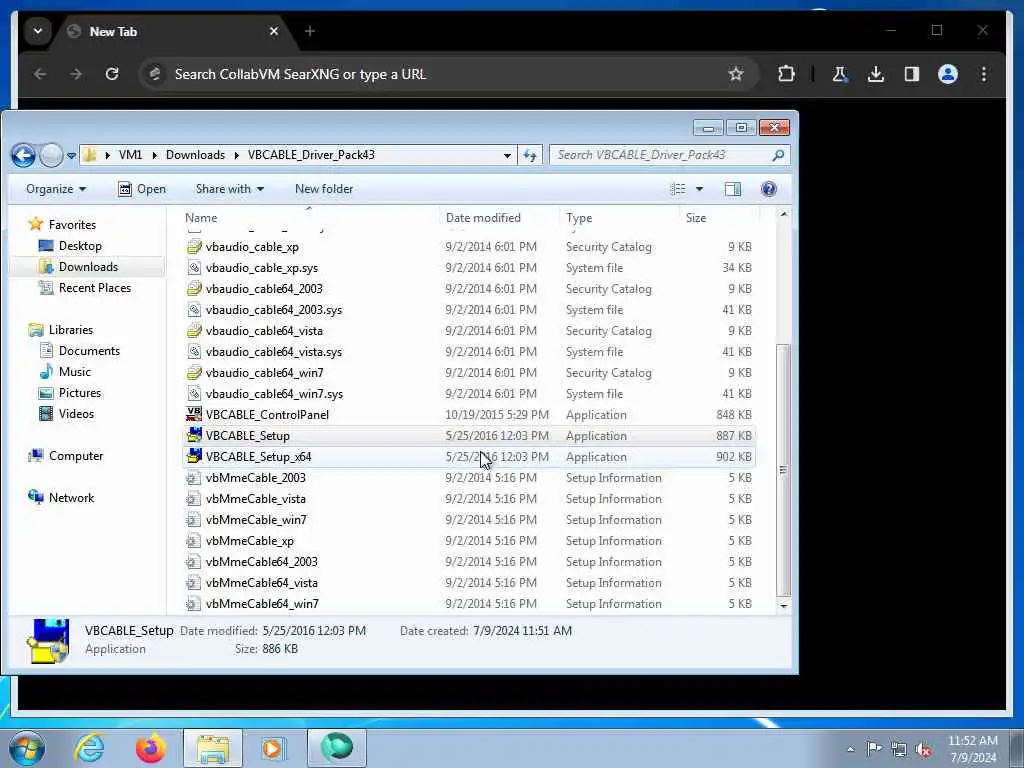
Task: Click the Favorites star icon
Action: [36, 224]
